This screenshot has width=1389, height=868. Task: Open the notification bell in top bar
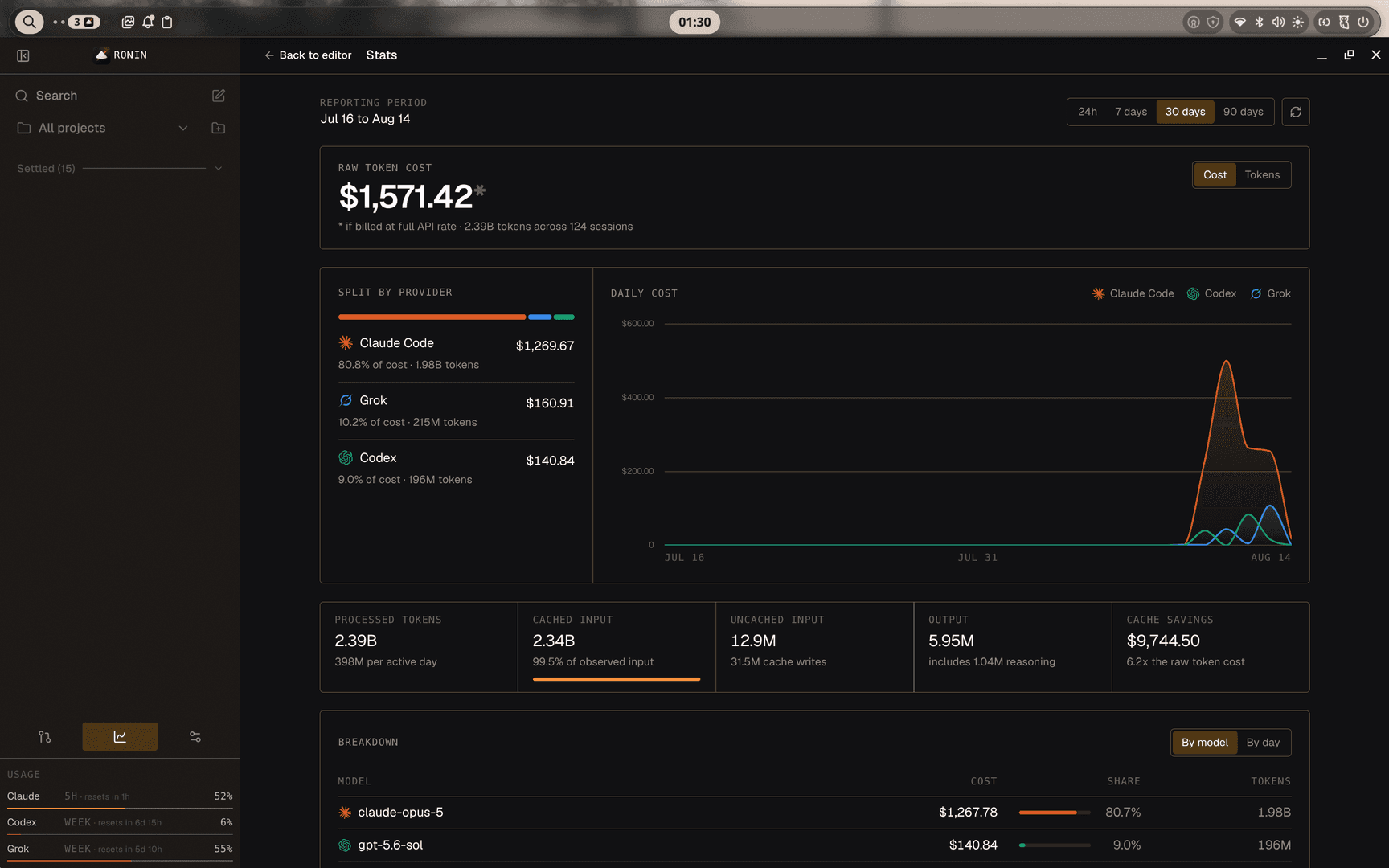tap(148, 22)
